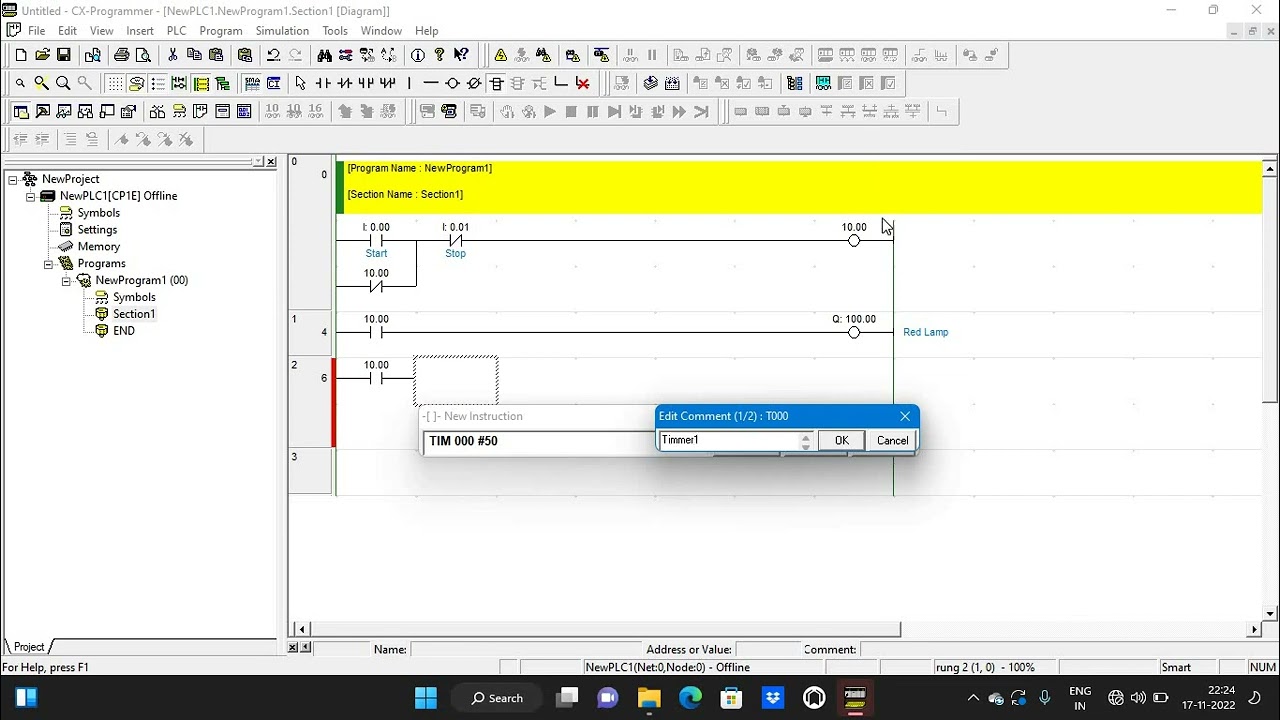Close the Edit Comment dialog

pos(905,416)
